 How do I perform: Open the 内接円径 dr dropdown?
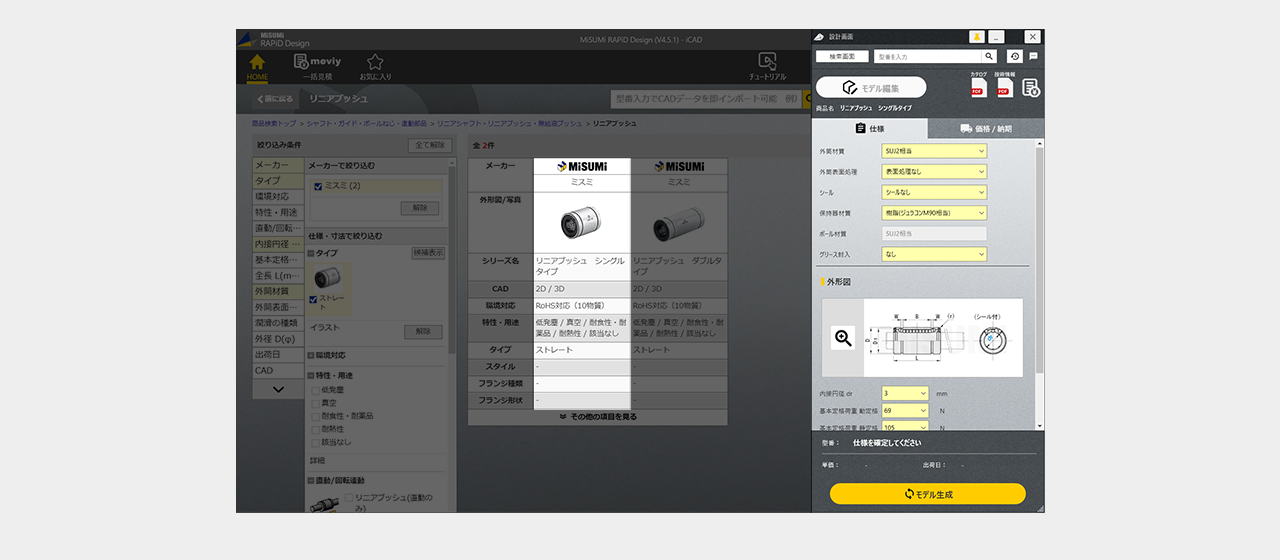[905, 394]
